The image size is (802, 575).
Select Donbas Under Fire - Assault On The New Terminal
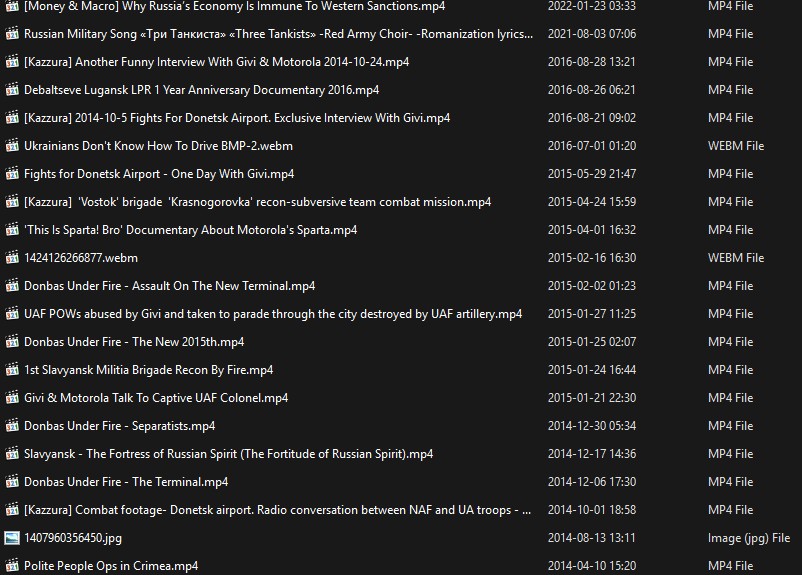(170, 286)
